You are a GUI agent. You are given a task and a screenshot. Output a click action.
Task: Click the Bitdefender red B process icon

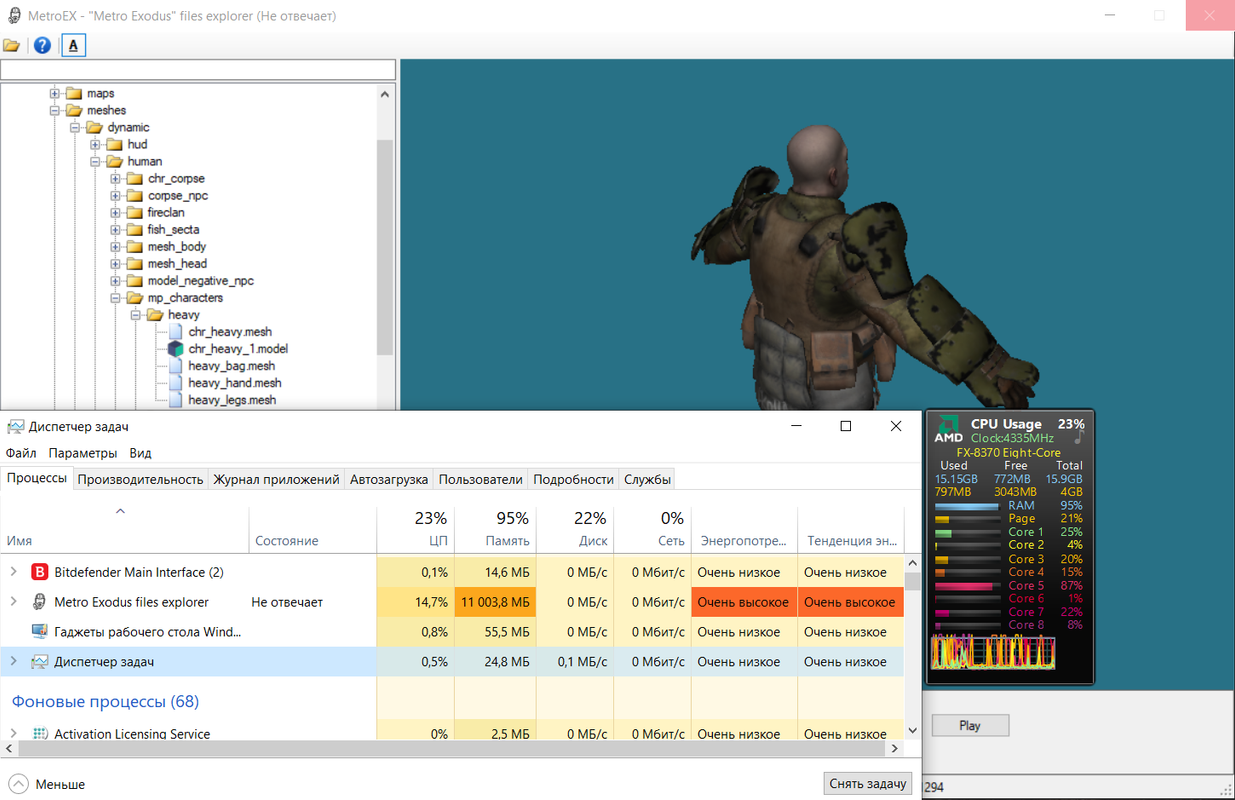tap(40, 572)
